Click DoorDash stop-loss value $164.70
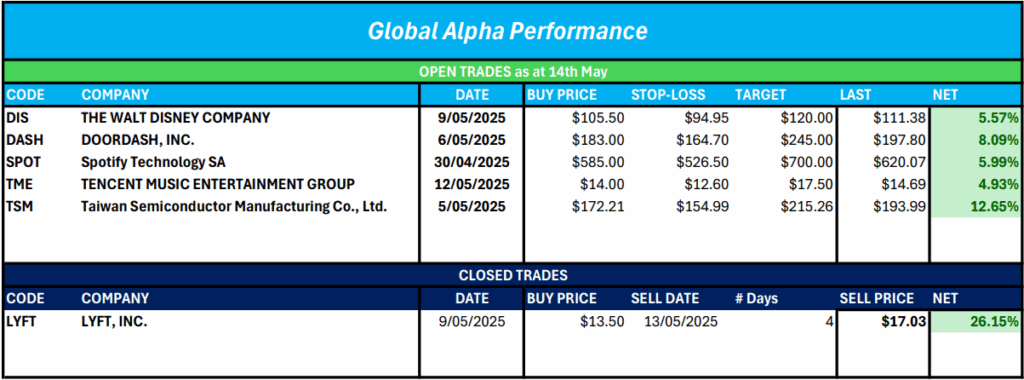This screenshot has width=1024, height=380. [702, 140]
